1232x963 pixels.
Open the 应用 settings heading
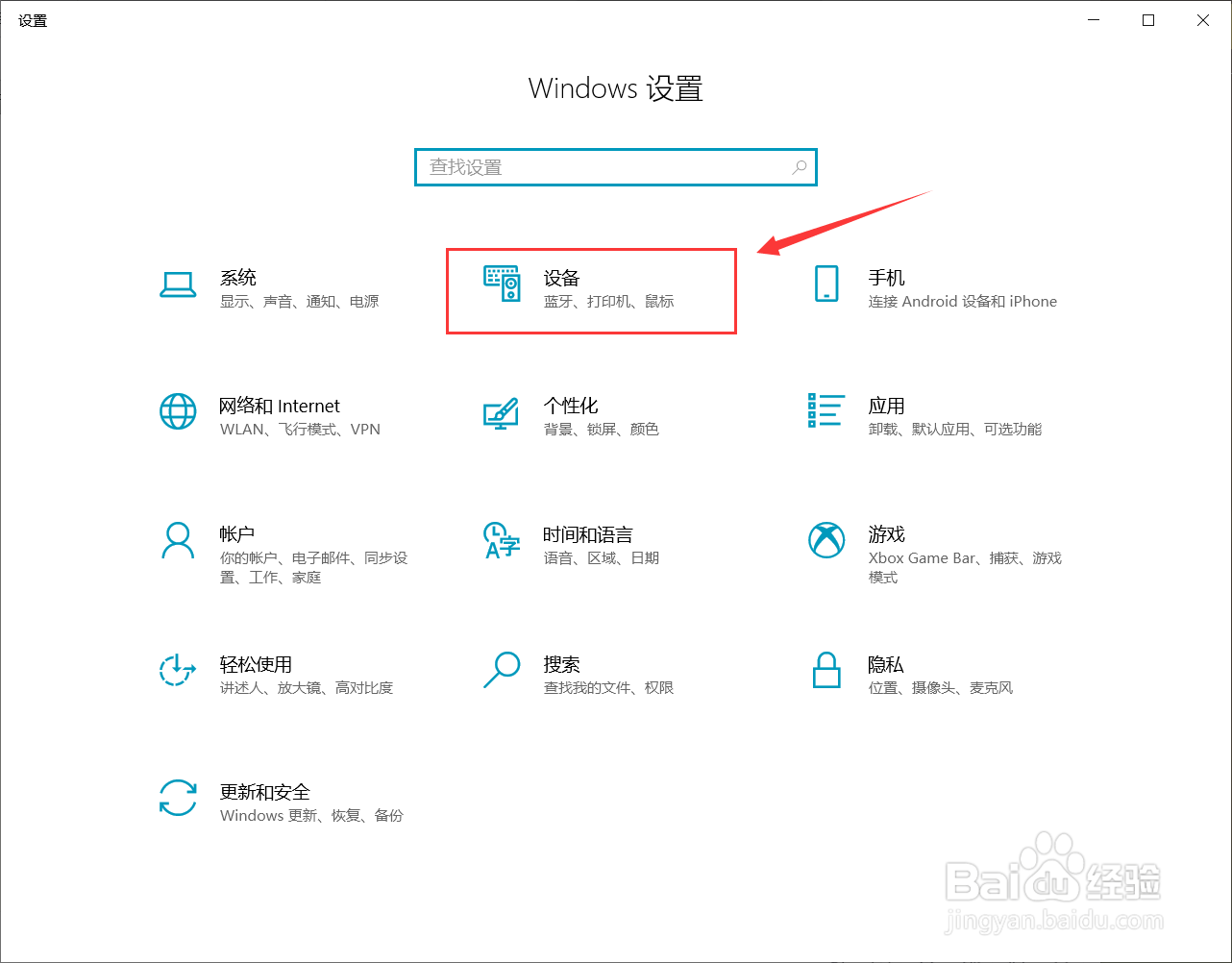(x=887, y=406)
